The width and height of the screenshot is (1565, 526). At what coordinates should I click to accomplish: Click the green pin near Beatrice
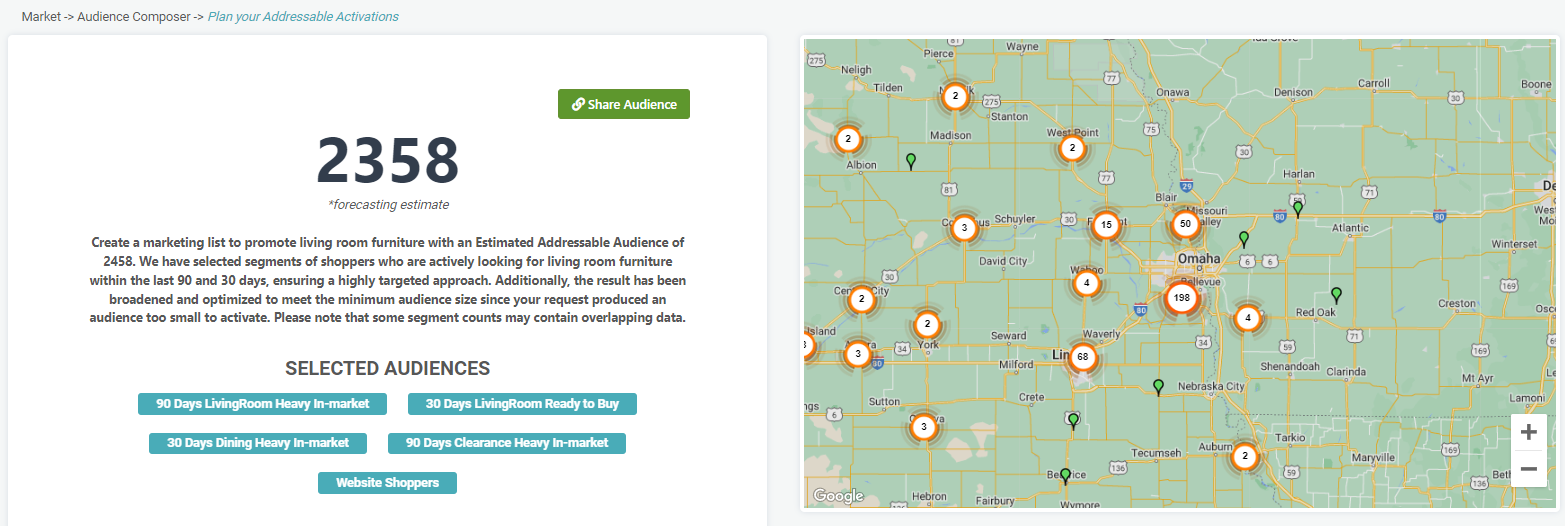tap(1065, 475)
